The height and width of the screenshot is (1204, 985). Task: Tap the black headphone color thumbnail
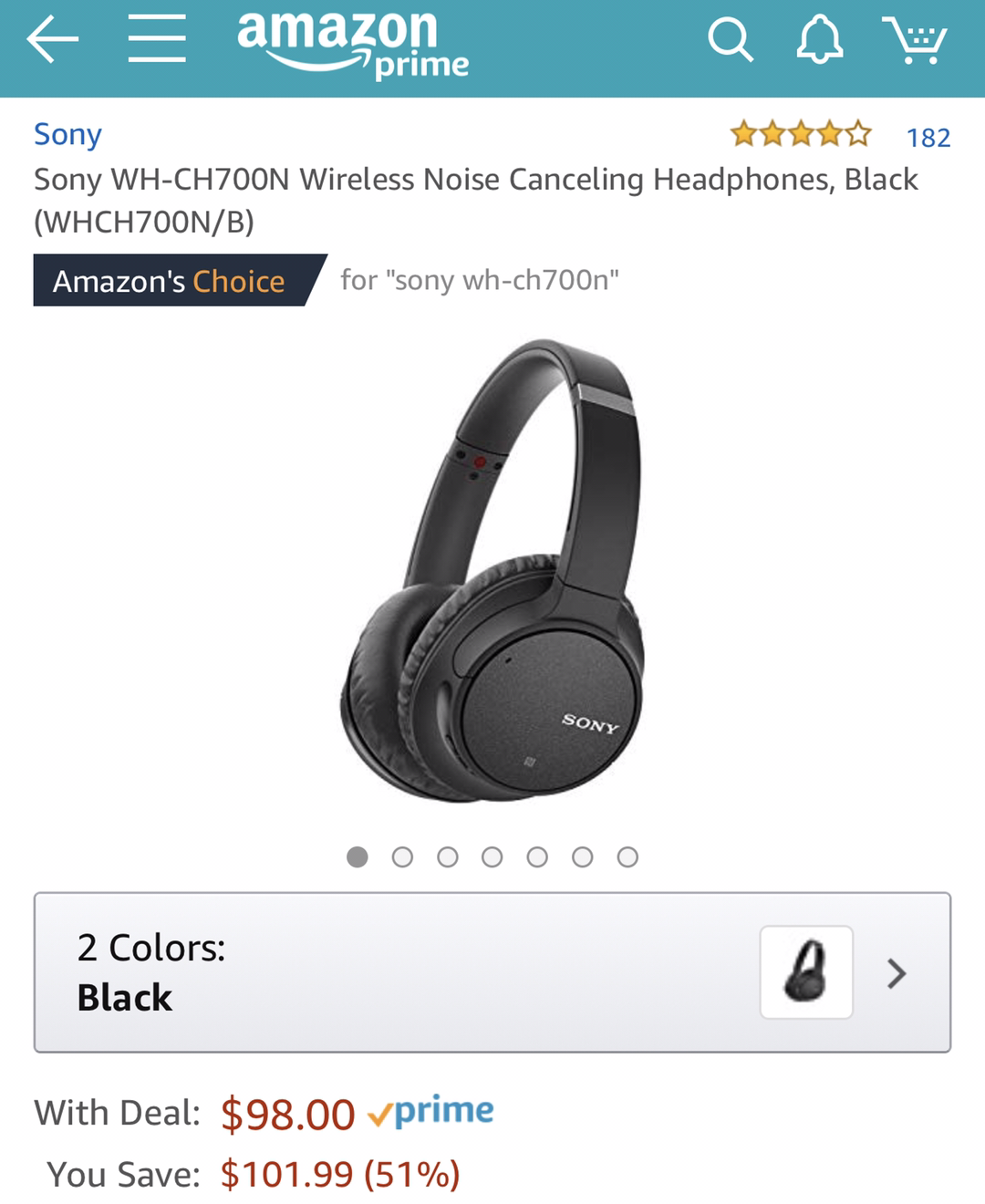[x=806, y=972]
